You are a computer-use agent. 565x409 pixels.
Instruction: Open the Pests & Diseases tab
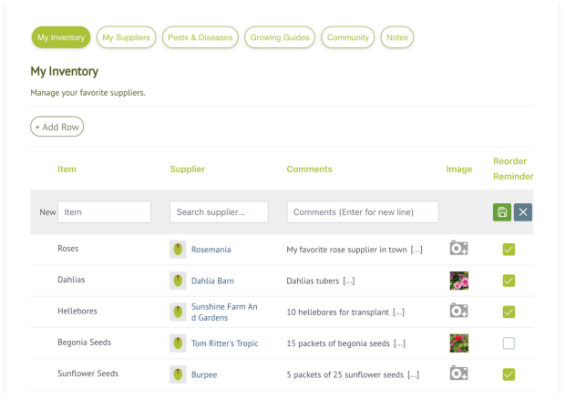point(200,37)
